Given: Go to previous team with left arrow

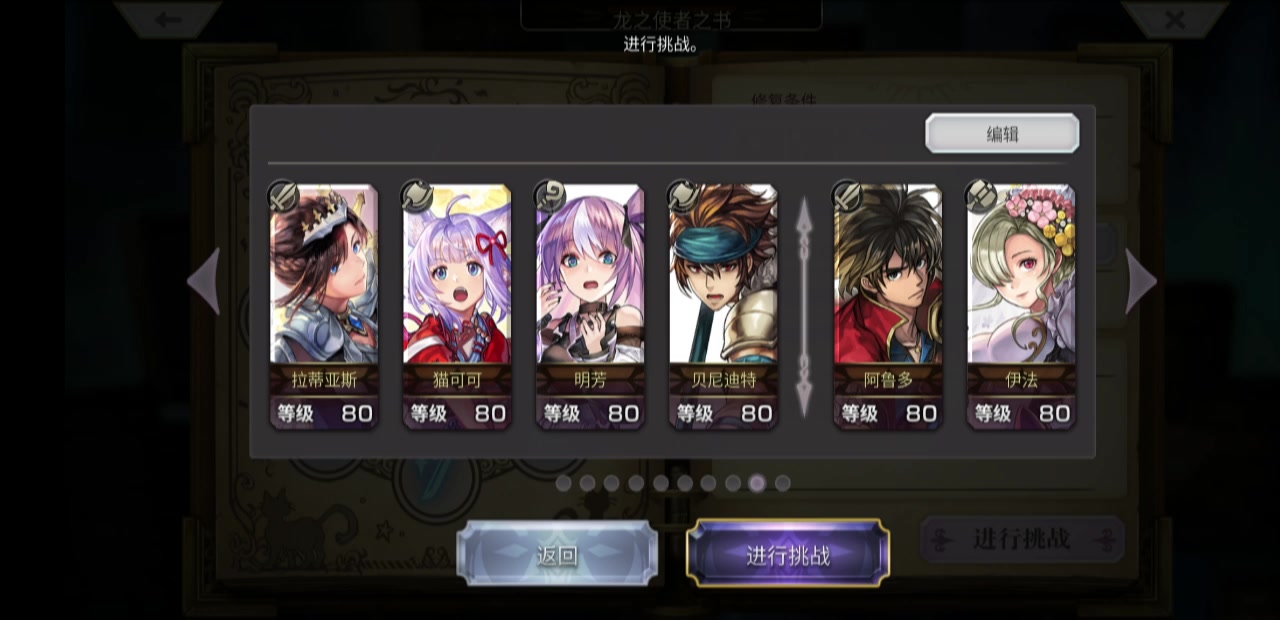Looking at the screenshot, I should [203, 282].
